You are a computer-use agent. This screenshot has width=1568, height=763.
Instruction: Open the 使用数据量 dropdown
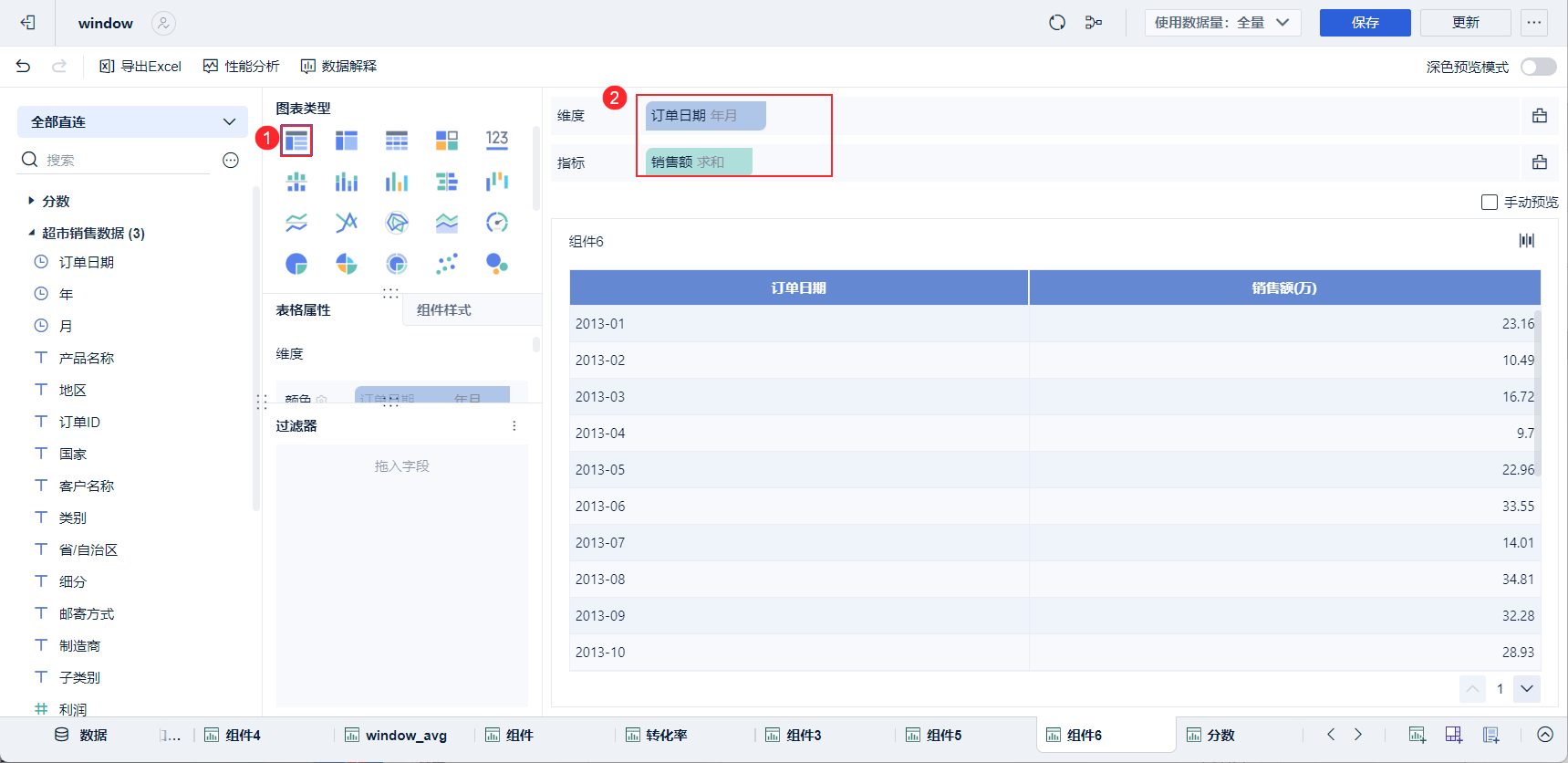tap(1222, 23)
